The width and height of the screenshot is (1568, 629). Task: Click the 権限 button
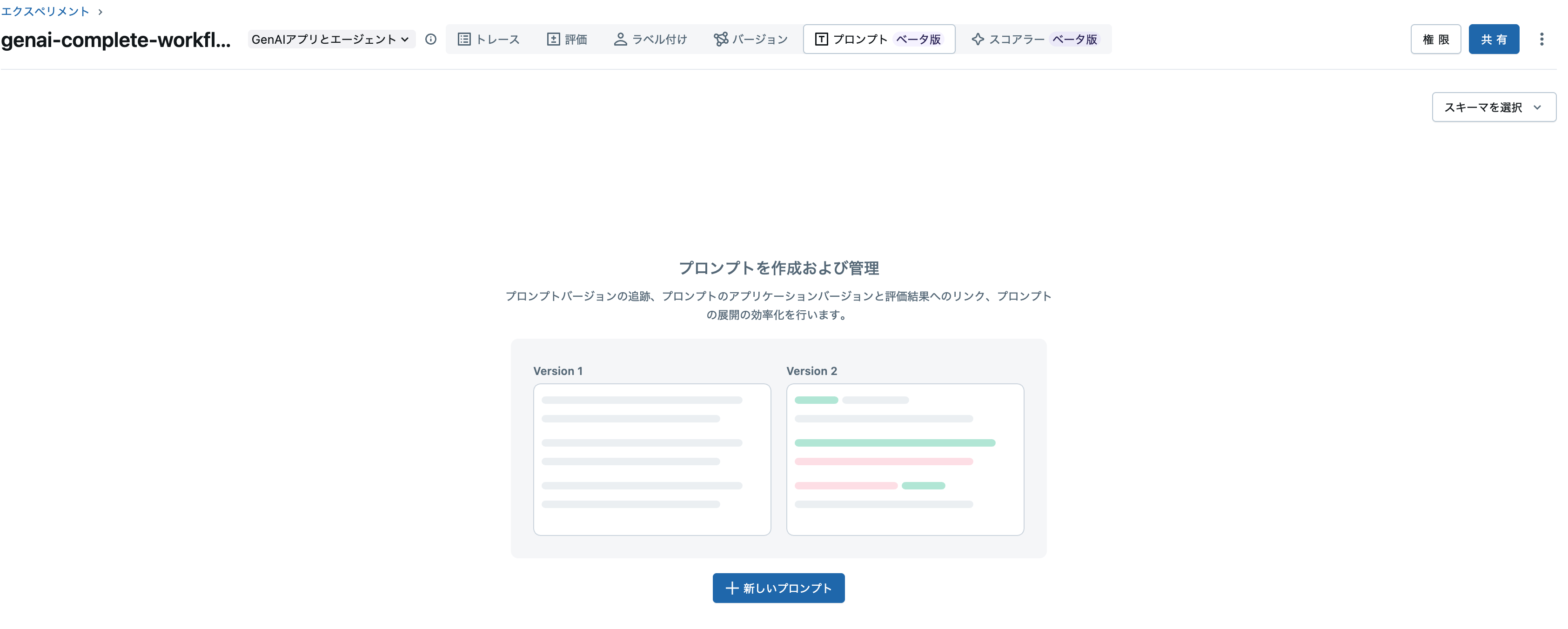1436,38
